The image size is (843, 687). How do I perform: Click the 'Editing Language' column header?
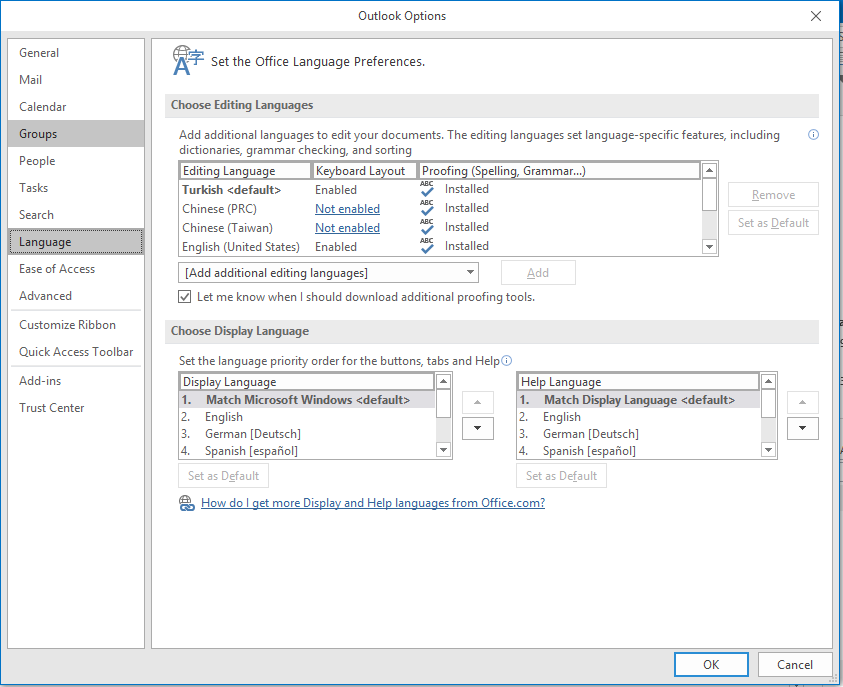pos(245,171)
